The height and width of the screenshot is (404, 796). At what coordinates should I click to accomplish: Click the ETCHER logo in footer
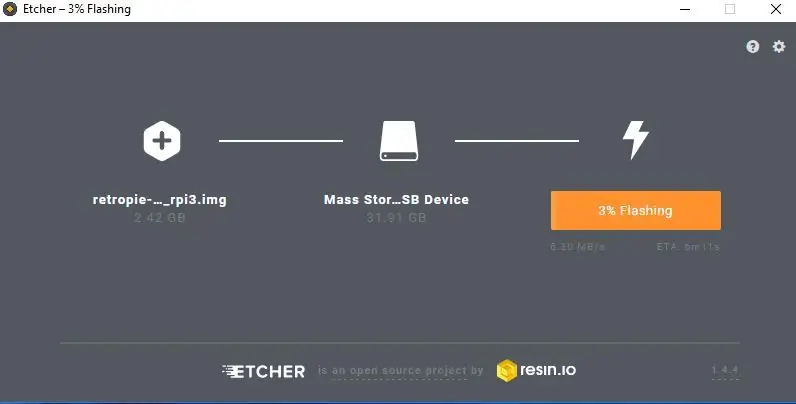tap(263, 371)
